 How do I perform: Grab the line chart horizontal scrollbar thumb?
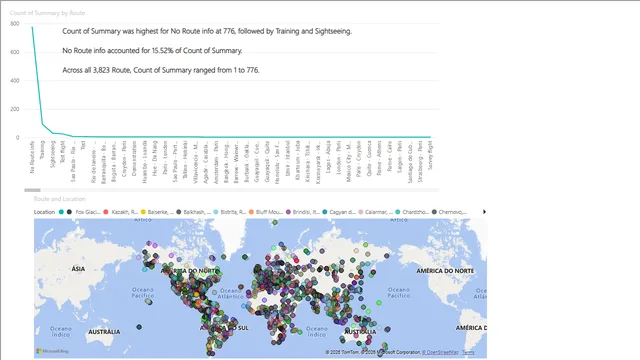pyautogui.click(x=32, y=190)
